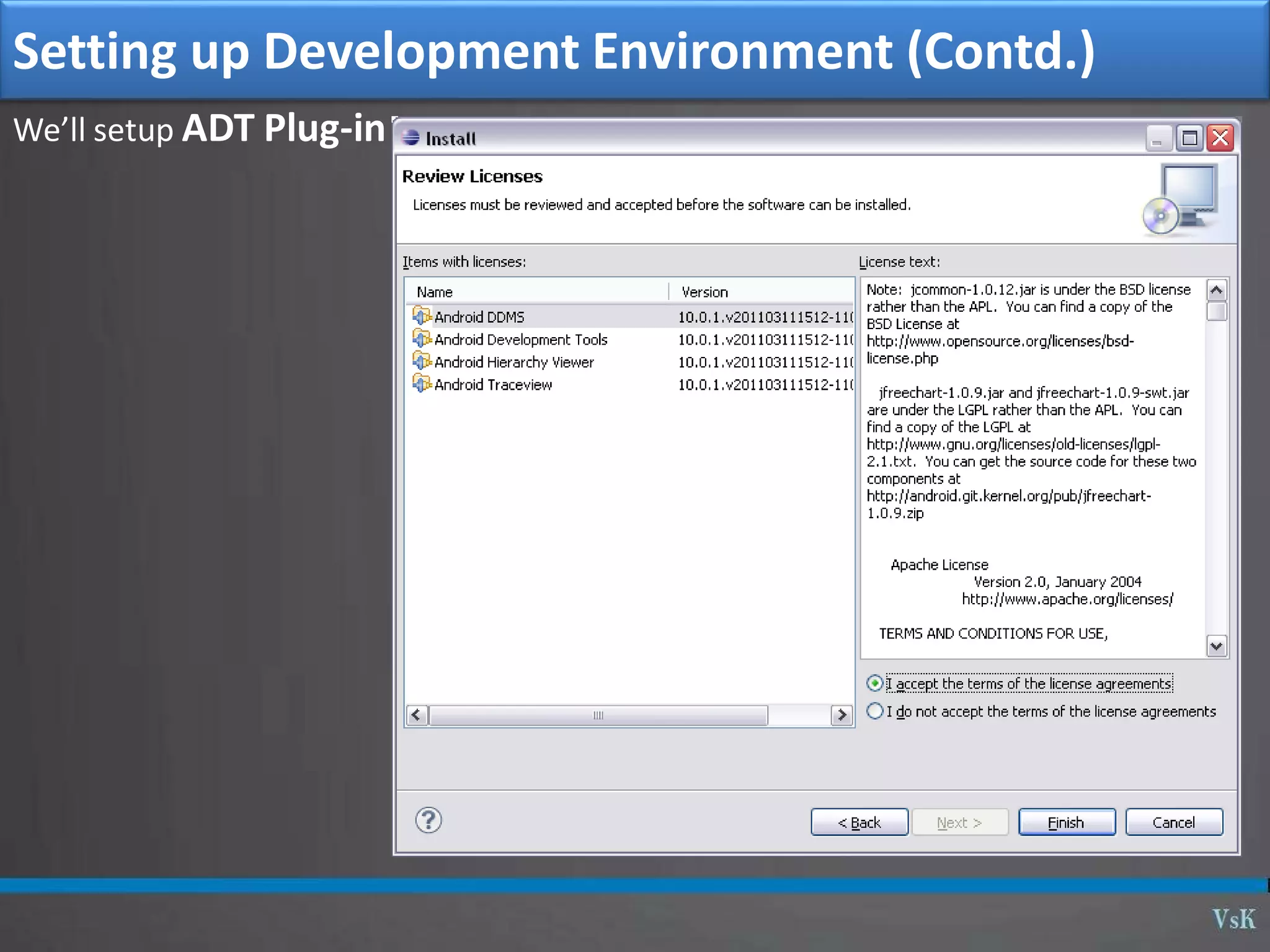
Task: Click the version value of Android DDMS
Action: click(766, 317)
